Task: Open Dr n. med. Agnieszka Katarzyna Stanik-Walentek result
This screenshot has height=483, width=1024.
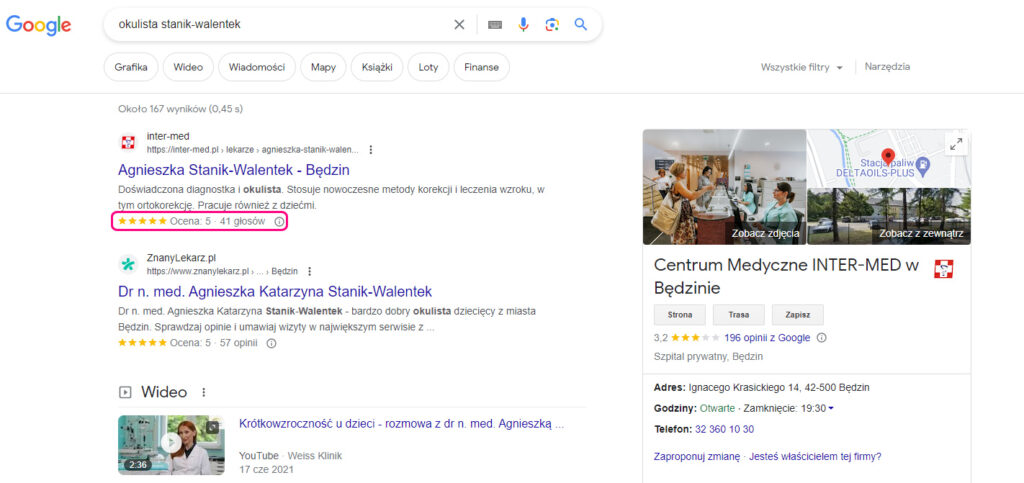Action: [x=275, y=291]
